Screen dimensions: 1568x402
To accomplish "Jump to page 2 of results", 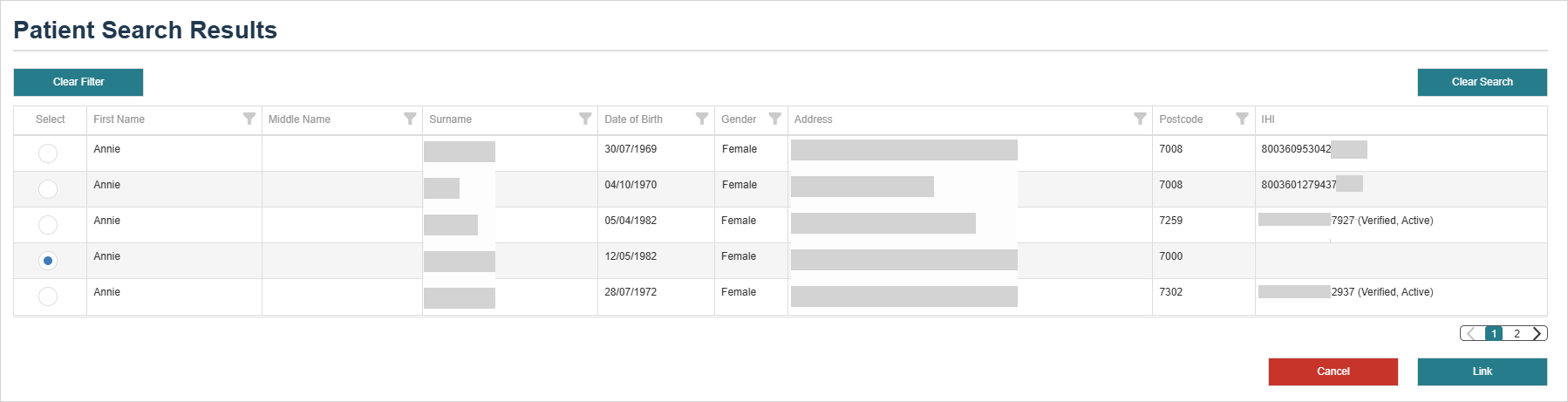I will tap(1517, 333).
